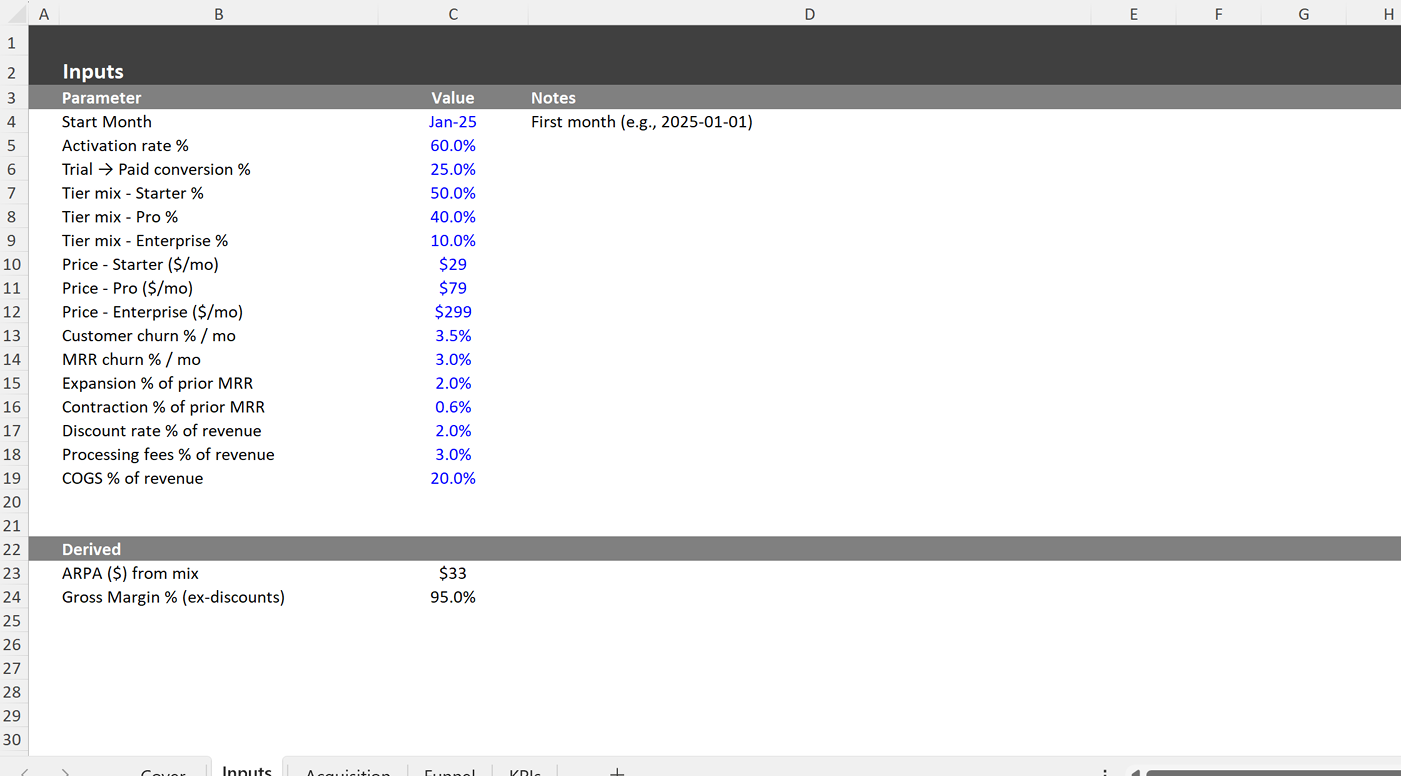Select the $299 Enterprise price value
The image size is (1401, 776).
[453, 312]
